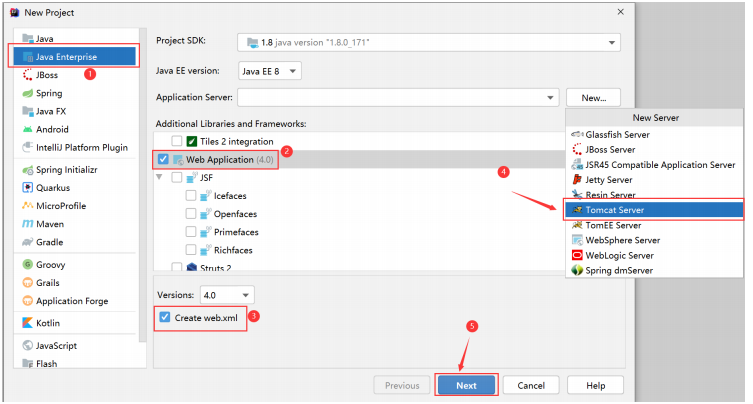Select Java Enterprise project type

[74, 57]
